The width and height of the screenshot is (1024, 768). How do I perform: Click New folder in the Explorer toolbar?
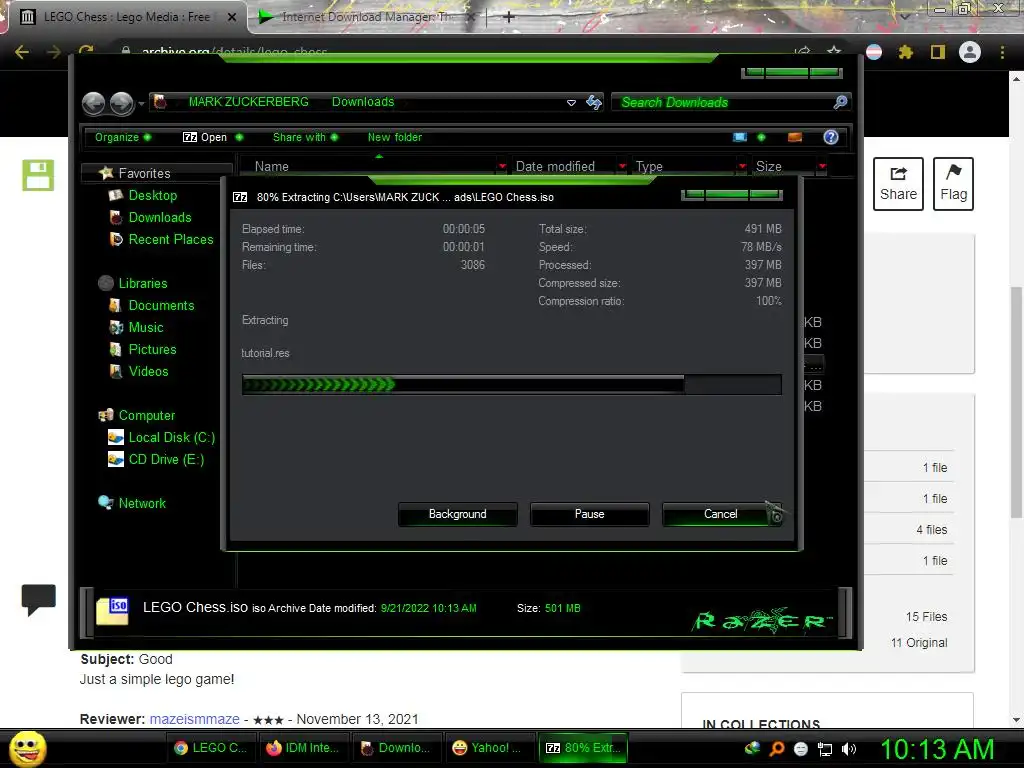394,137
